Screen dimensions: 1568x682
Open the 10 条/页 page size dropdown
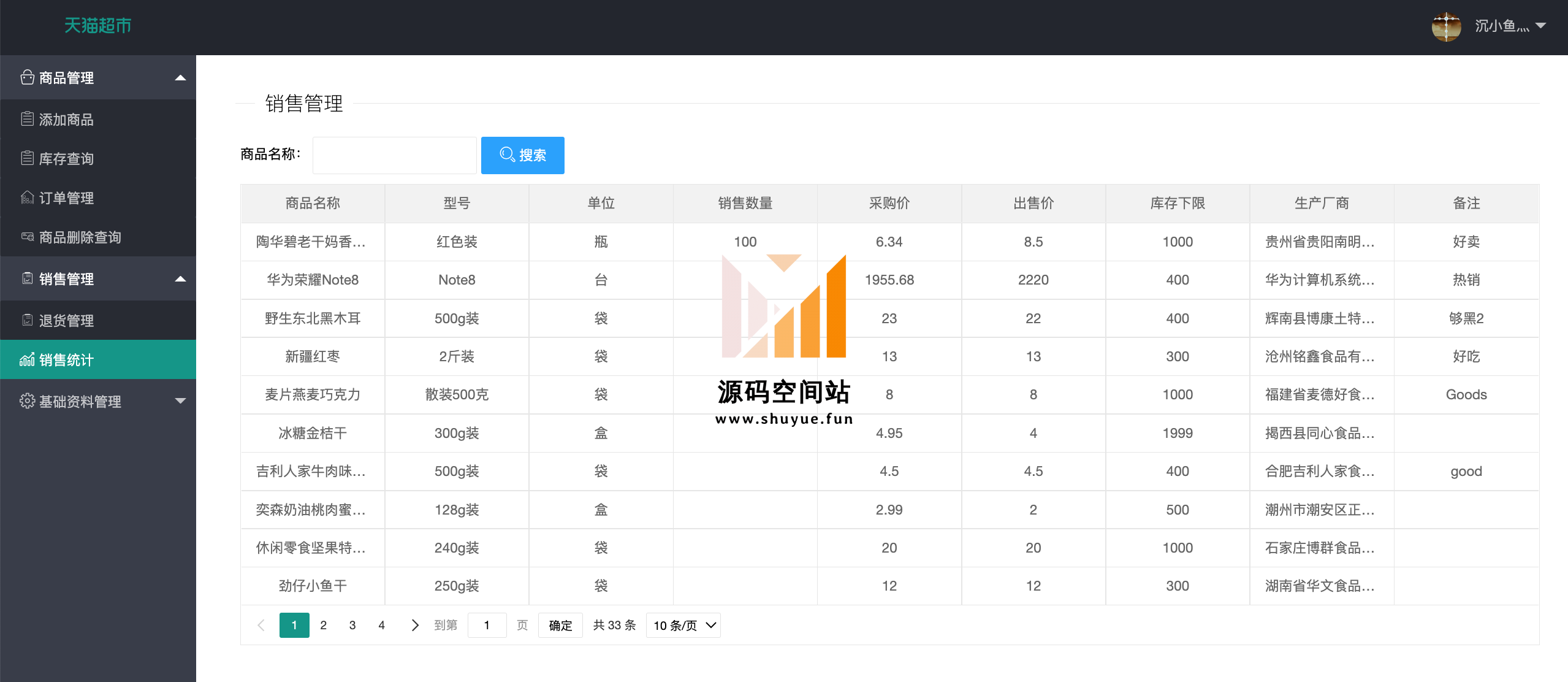[683, 625]
